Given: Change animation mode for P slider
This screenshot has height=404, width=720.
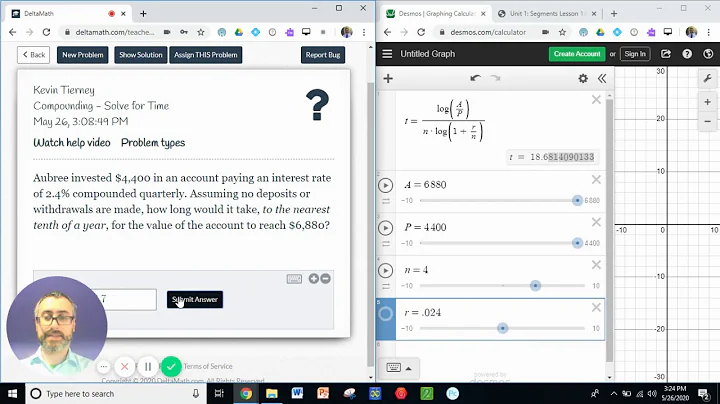Looking at the screenshot, I should [x=386, y=244].
